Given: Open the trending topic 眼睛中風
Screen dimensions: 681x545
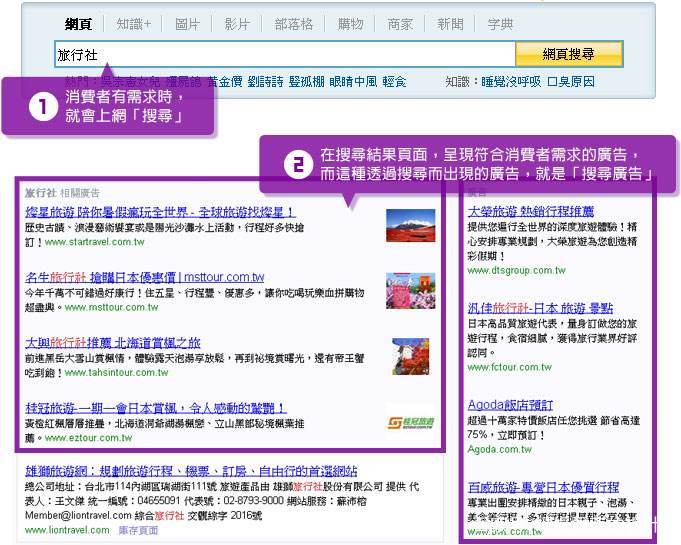Looking at the screenshot, I should click(x=353, y=81).
